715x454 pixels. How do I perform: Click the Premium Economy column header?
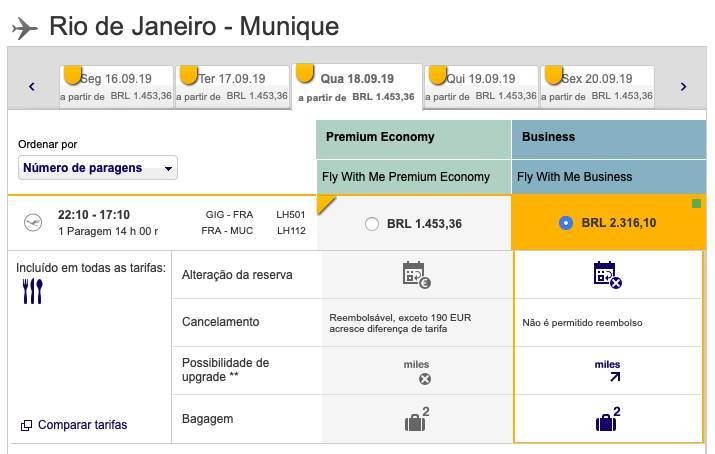click(x=414, y=139)
